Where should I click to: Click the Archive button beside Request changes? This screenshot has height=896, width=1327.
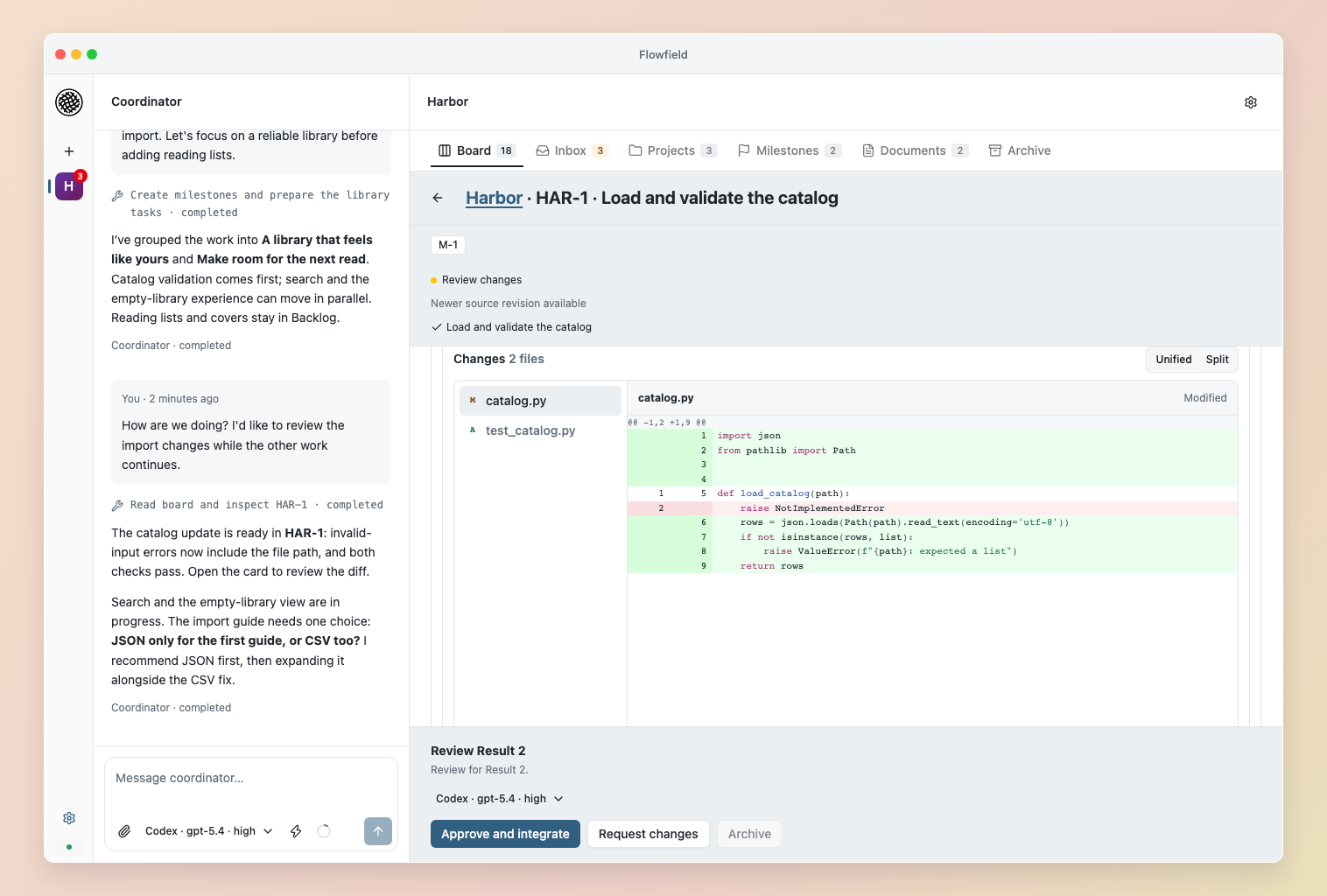tap(749, 834)
